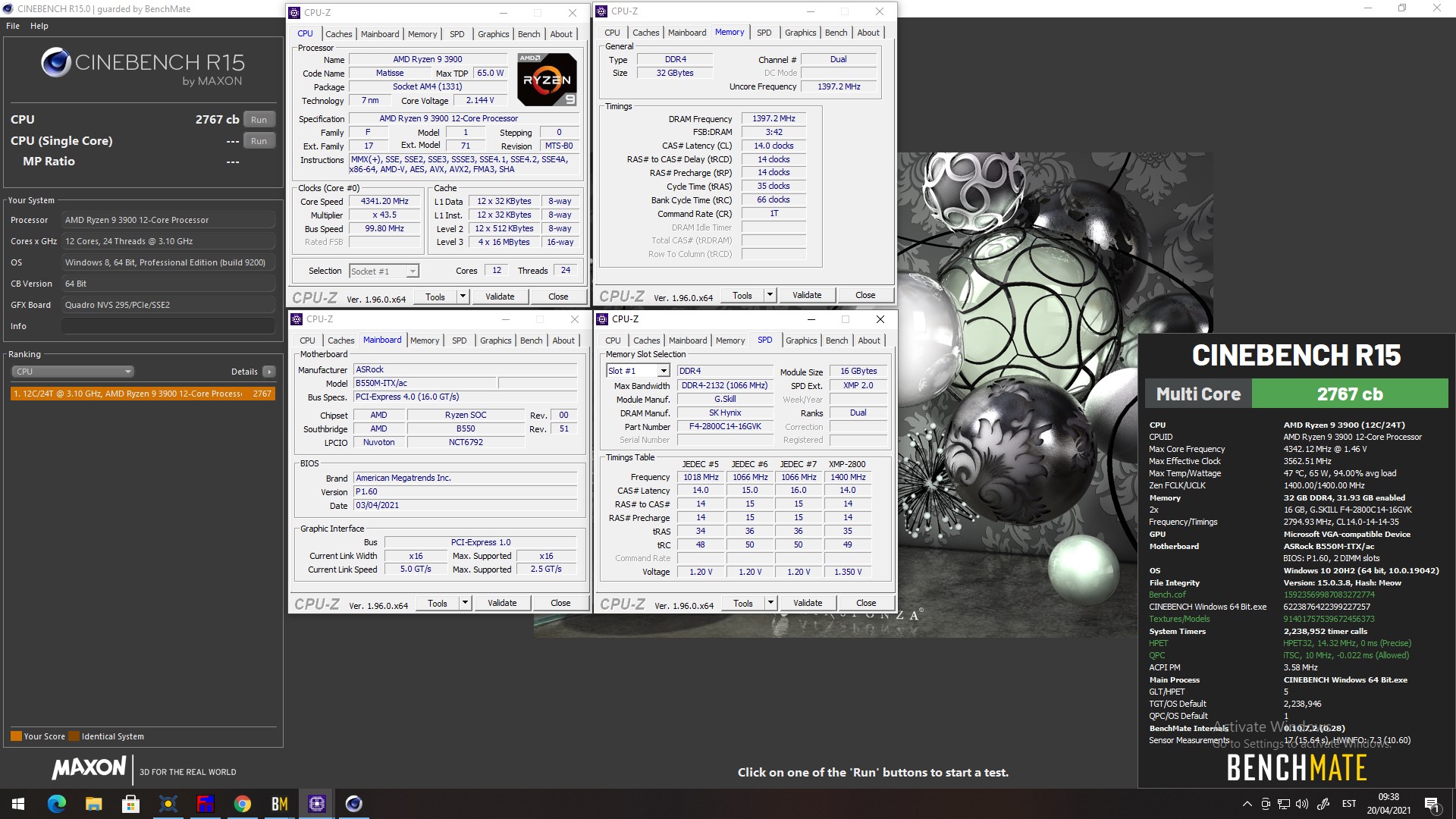
Task: Click the Ryzen 9 logo in CPU-Z
Action: [x=547, y=80]
